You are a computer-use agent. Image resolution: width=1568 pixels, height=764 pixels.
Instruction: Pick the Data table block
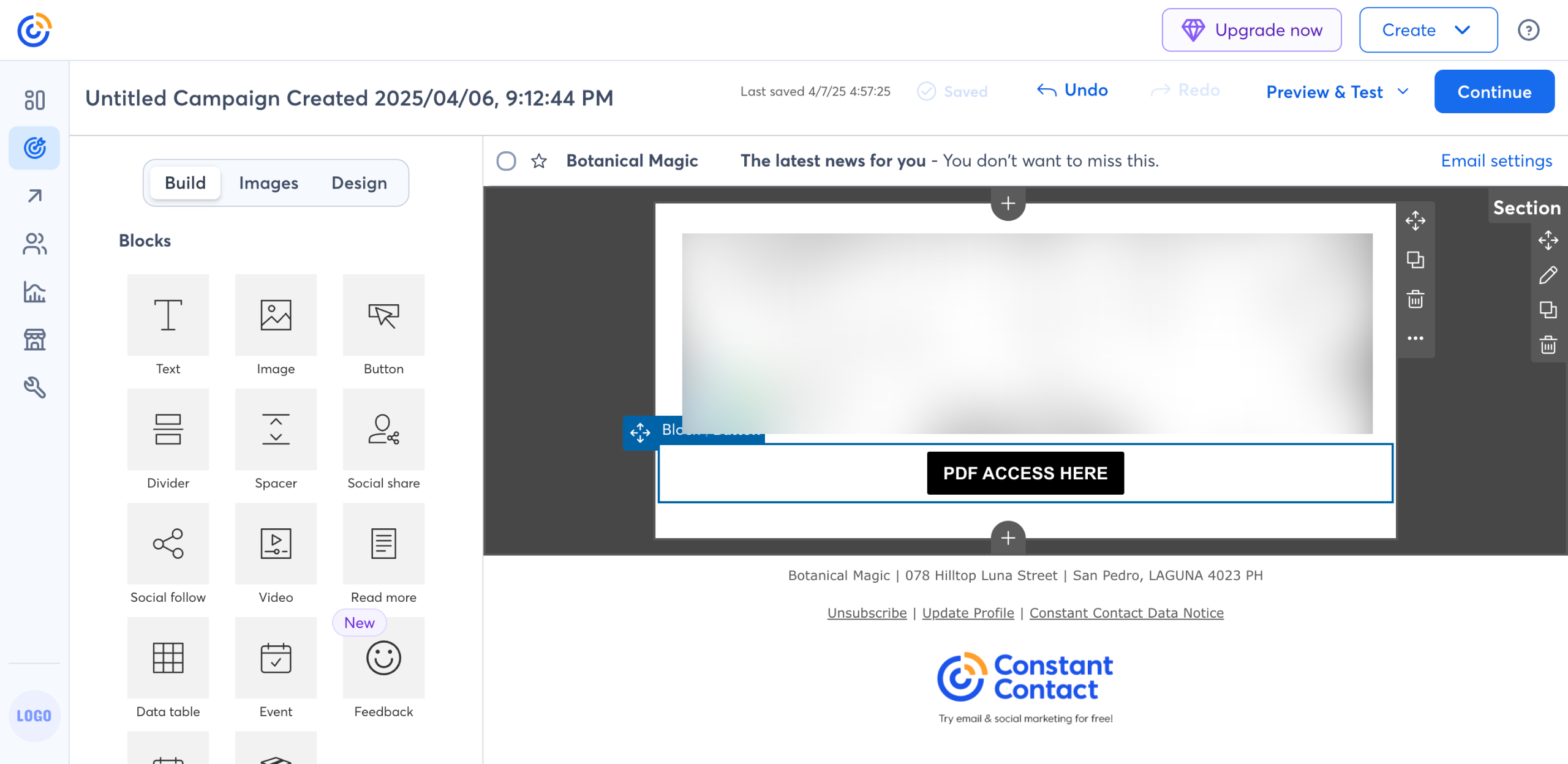[168, 657]
